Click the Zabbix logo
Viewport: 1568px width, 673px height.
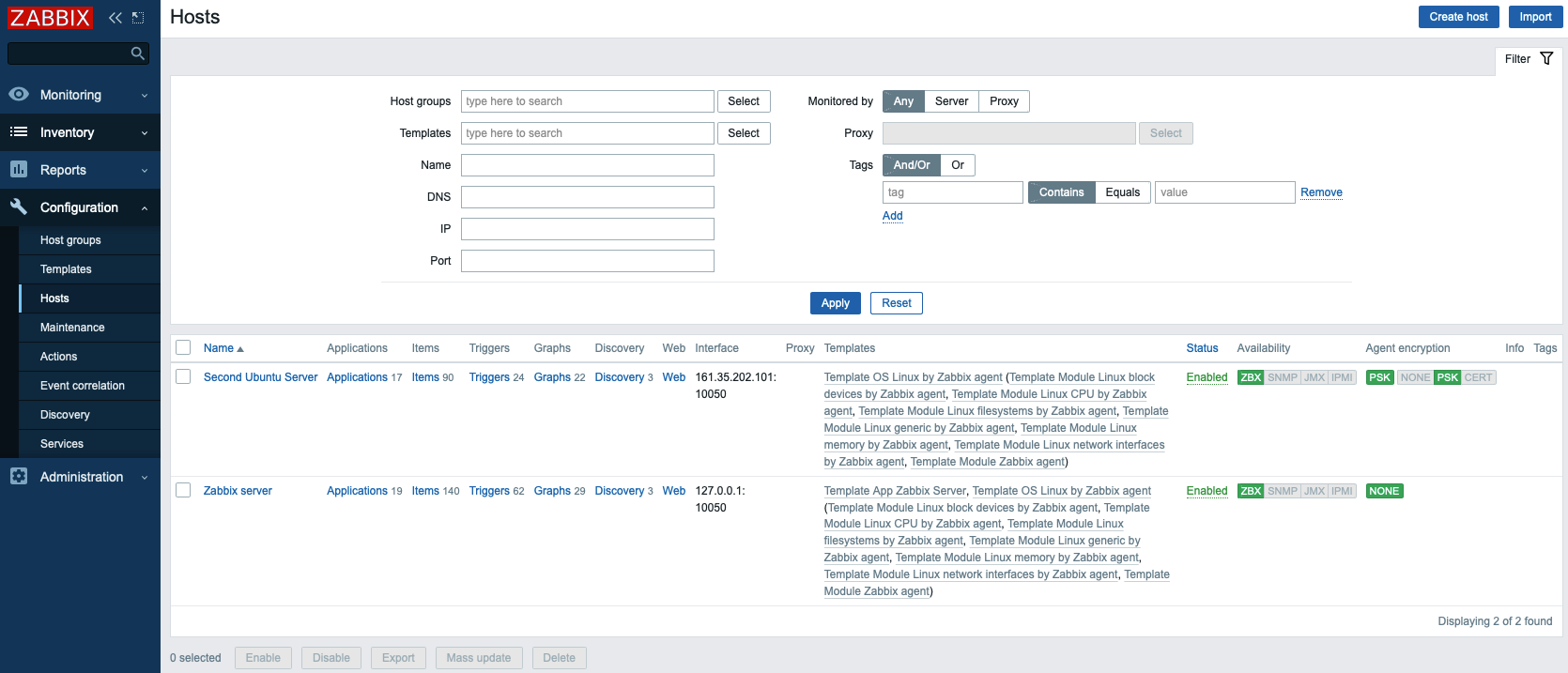[x=50, y=18]
